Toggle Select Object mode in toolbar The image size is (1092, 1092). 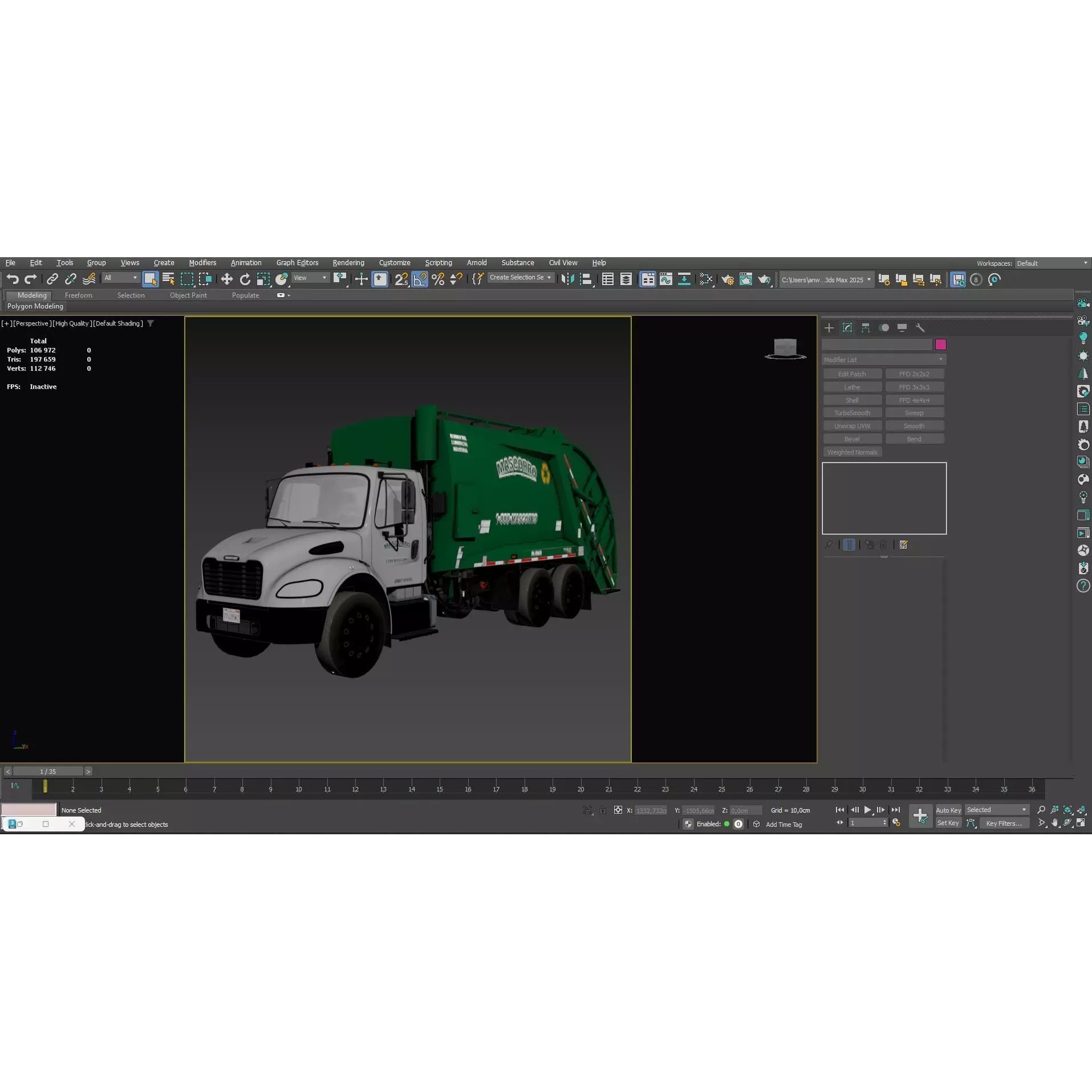(150, 279)
